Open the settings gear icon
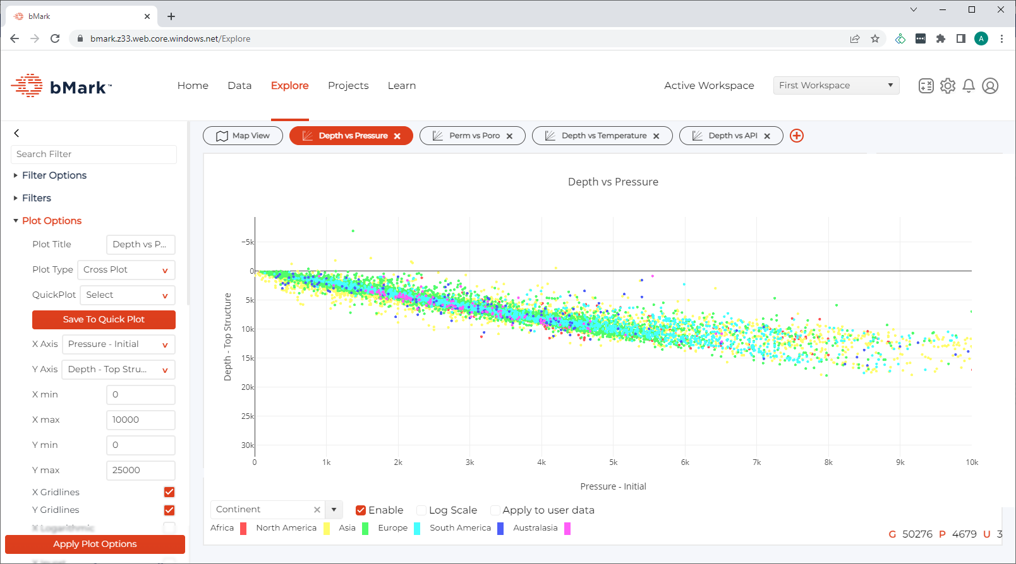Viewport: 1016px width, 564px height. click(x=947, y=86)
